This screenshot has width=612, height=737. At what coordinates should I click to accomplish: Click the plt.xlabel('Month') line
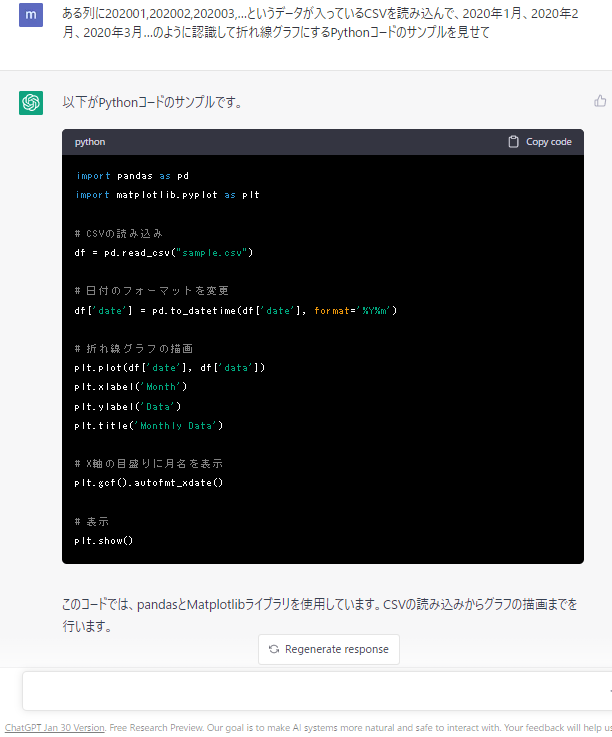(x=131, y=387)
